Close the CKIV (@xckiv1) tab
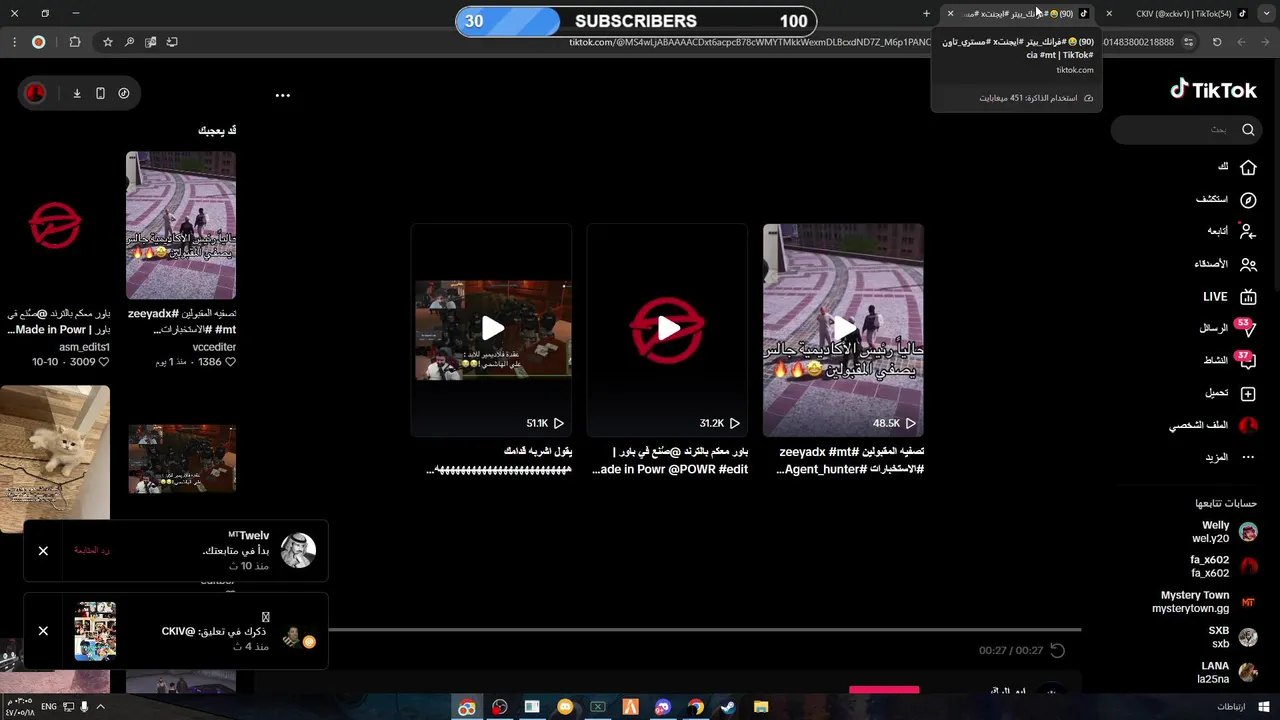The height and width of the screenshot is (720, 1280). [x=1109, y=13]
